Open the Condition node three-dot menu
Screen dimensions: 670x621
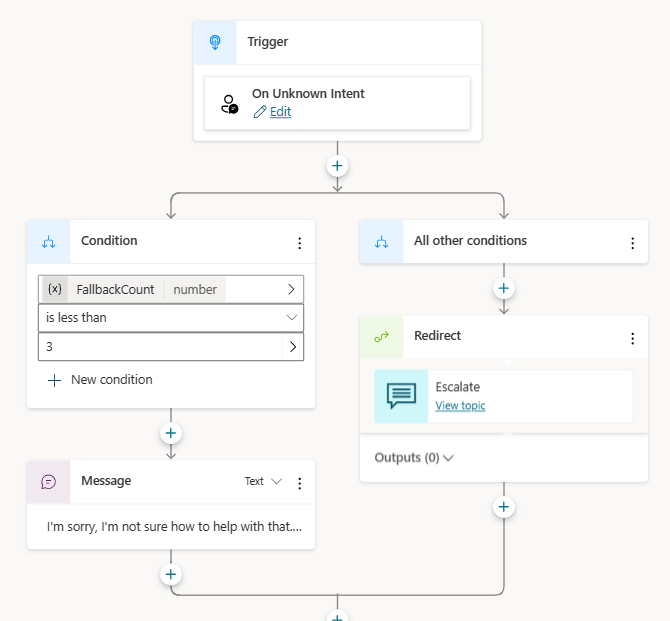pos(299,242)
